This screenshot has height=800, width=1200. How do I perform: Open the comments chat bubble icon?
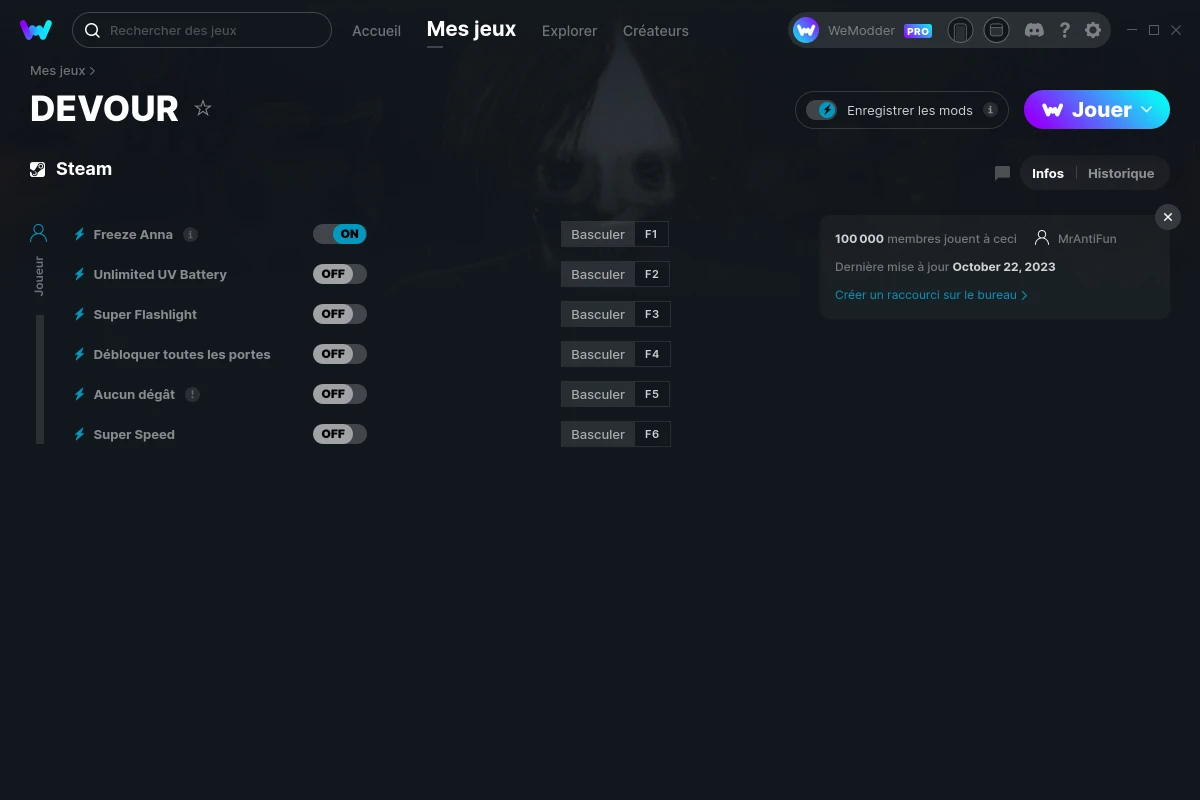tap(1002, 173)
